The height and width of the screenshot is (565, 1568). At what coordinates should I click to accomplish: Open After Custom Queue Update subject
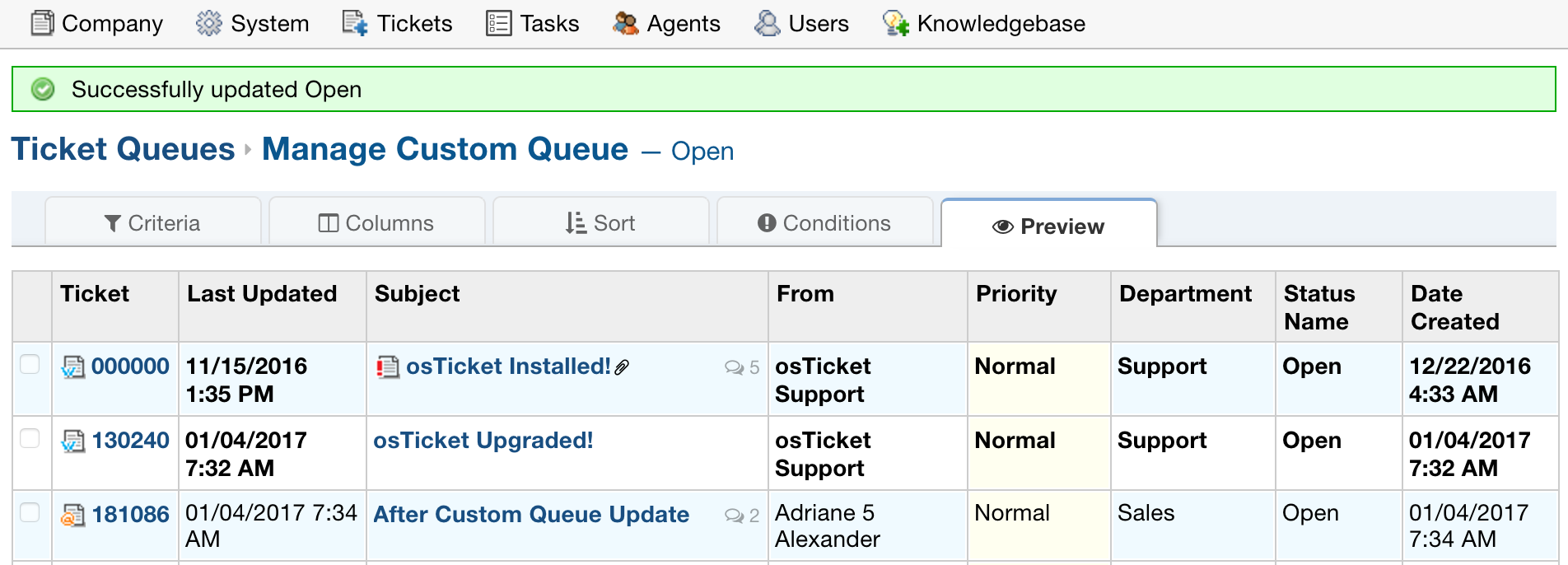pos(531,514)
